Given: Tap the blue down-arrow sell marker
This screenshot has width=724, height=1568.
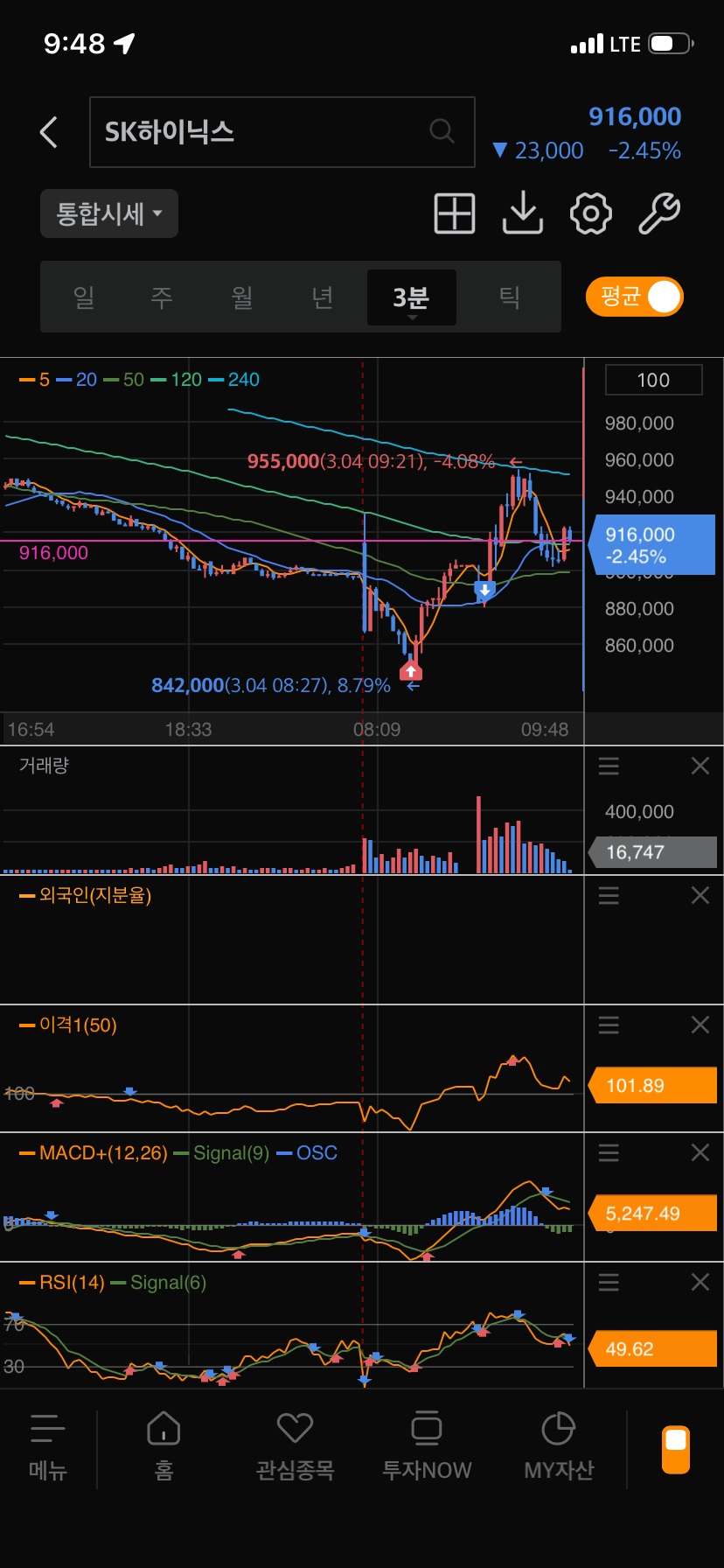Looking at the screenshot, I should pos(484,590).
